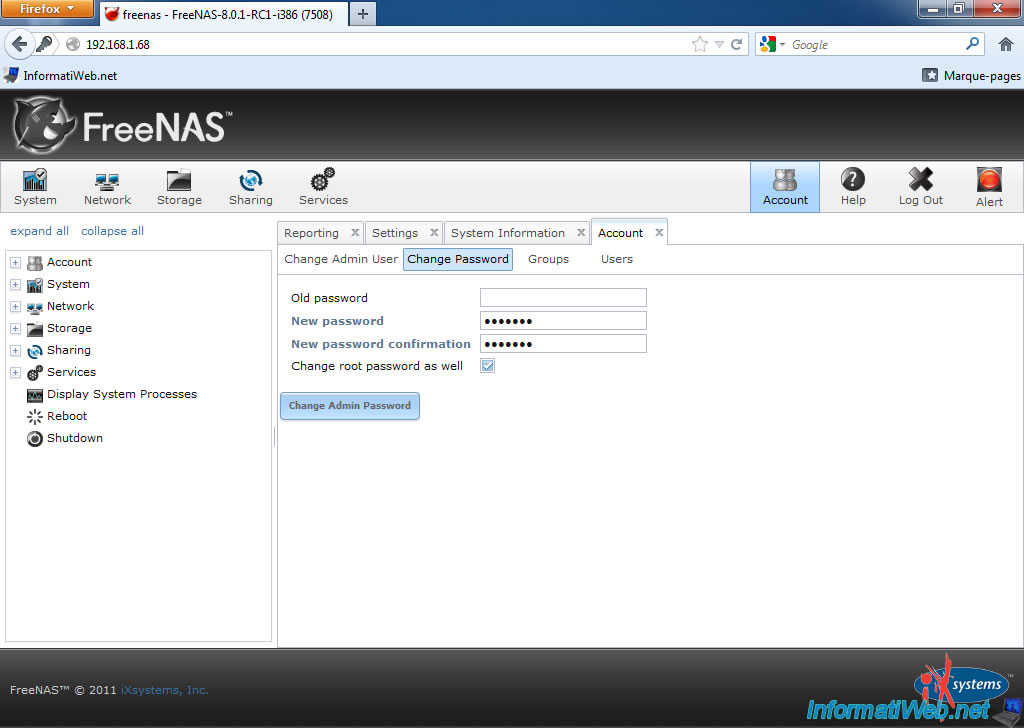Close the Settings tab
The width and height of the screenshot is (1024, 728).
(434, 232)
